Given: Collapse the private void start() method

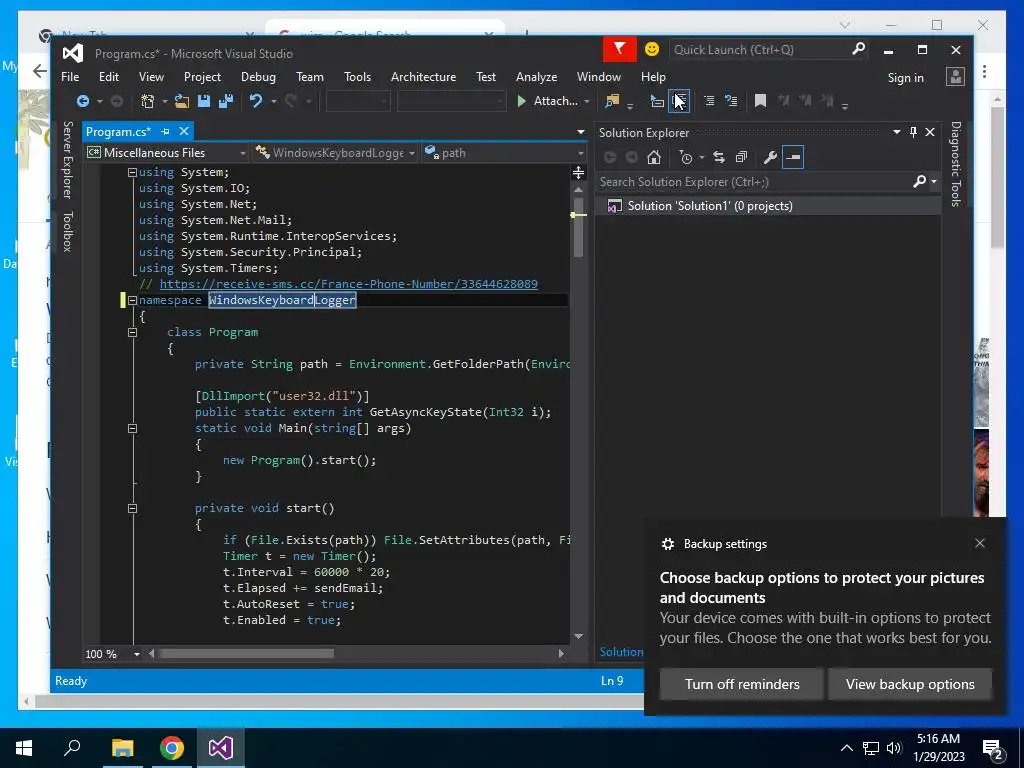Looking at the screenshot, I should coord(132,509).
